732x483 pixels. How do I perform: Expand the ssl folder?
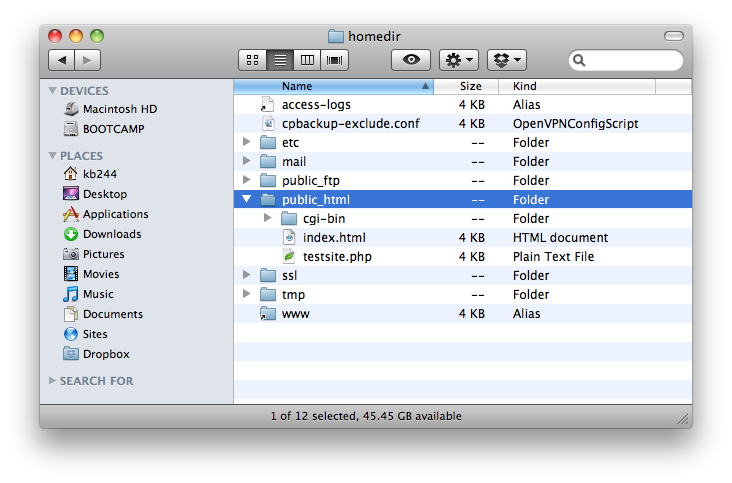pos(246,275)
